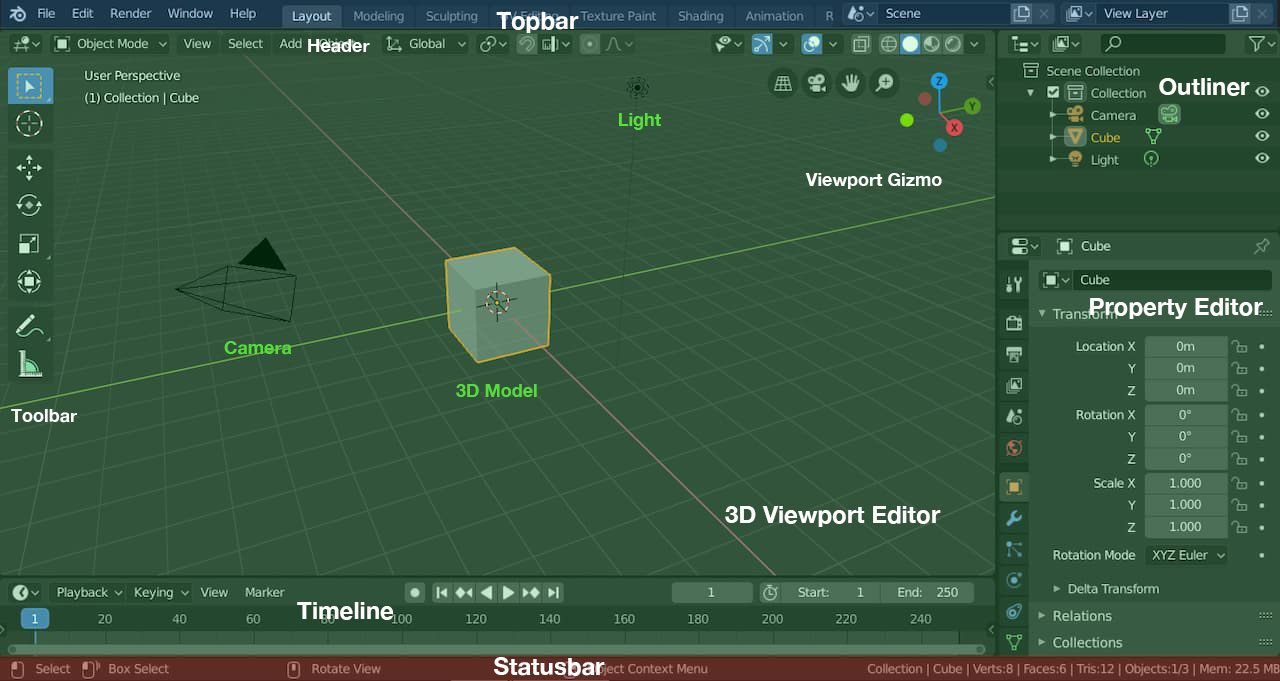Screen dimensions: 1280x681
Task: Expand the Delta Transform section
Action: (x=1112, y=589)
